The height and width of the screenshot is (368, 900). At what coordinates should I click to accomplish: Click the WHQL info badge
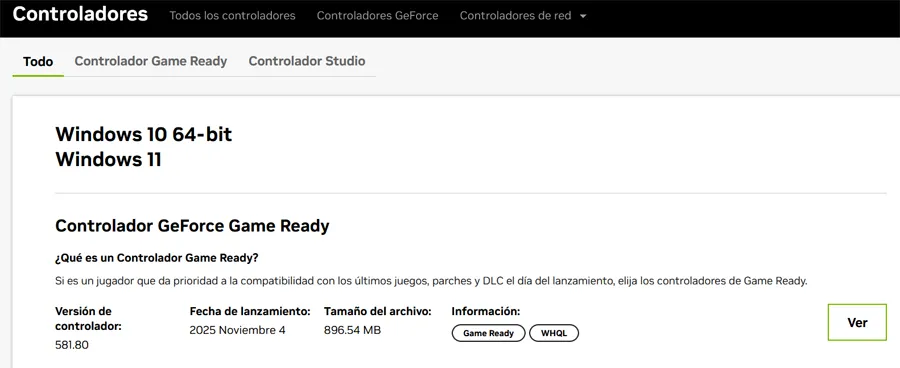click(554, 333)
